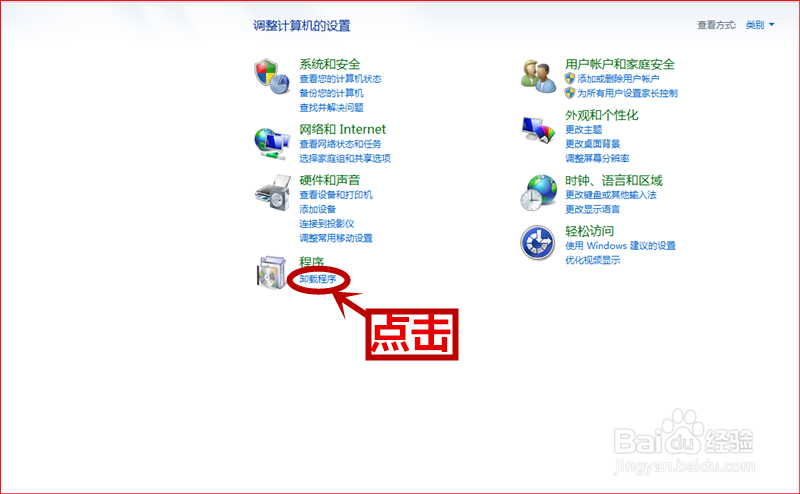Click 备份您的计算机 link
Viewport: 800px width, 494px height.
point(331,93)
